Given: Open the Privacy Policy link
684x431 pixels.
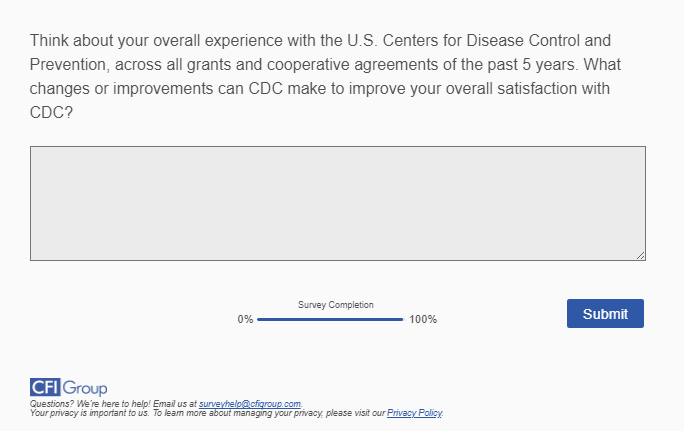Looking at the screenshot, I should [414, 412].
